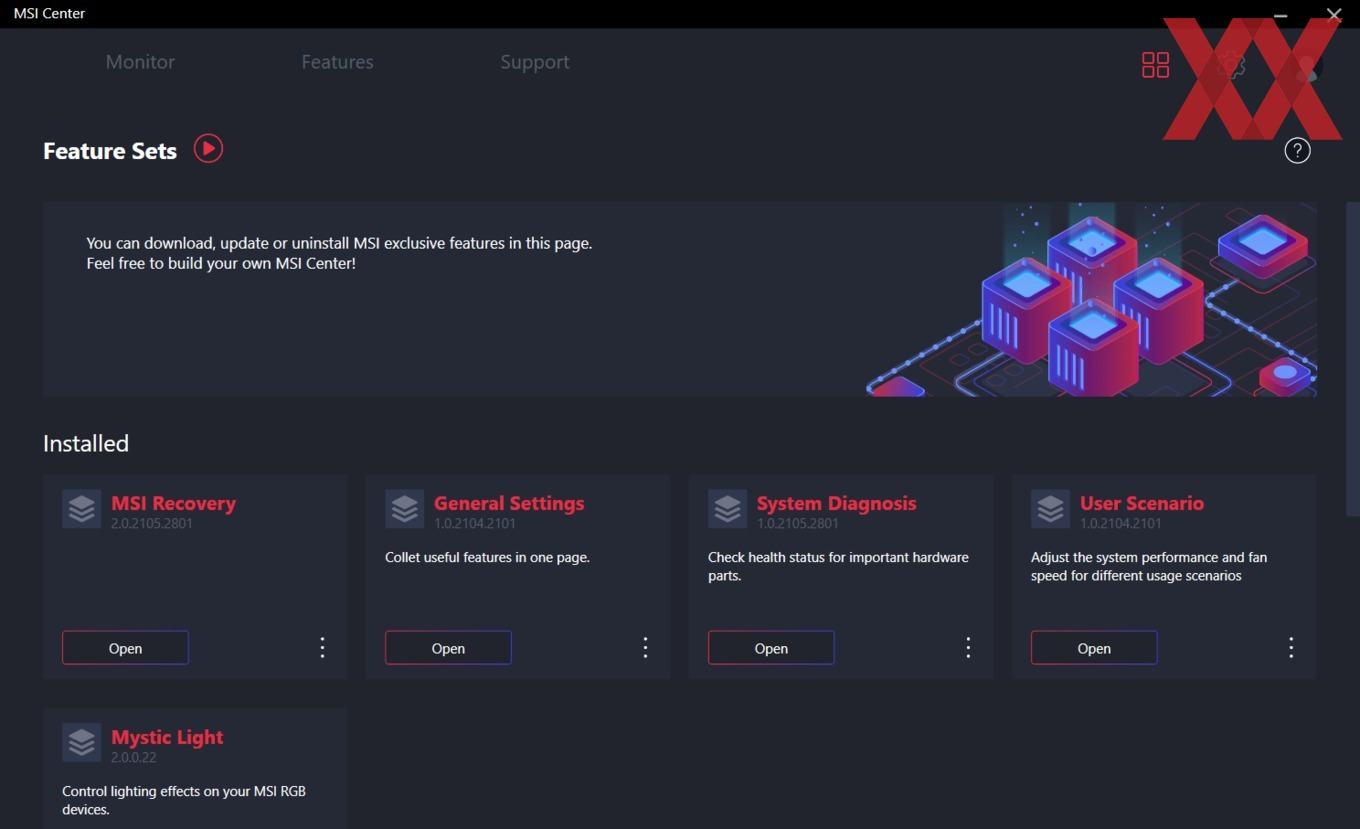Open the System Diagnosis more options menu
This screenshot has width=1360, height=829.
(968, 648)
